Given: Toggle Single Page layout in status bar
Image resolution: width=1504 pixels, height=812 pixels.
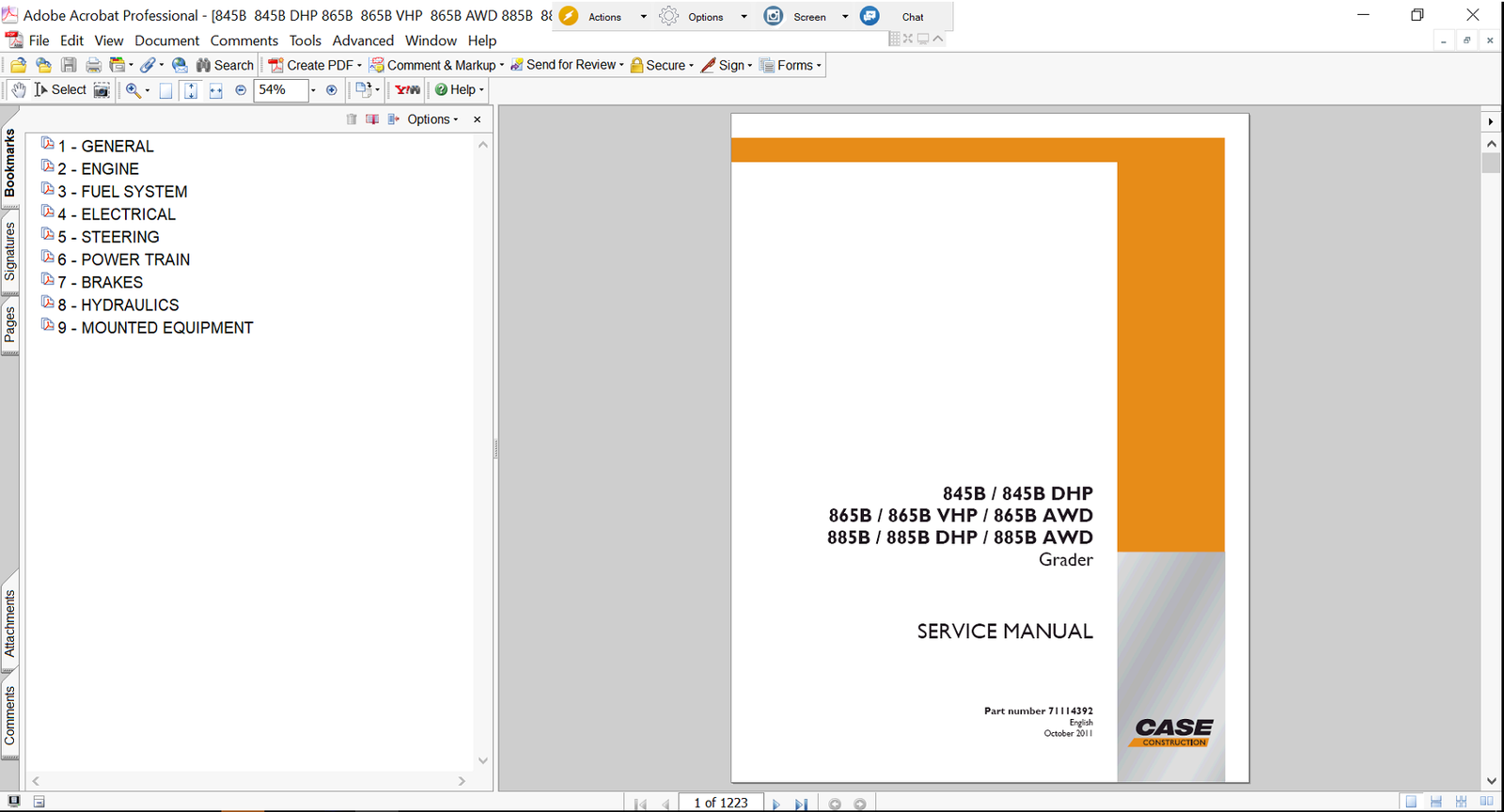Looking at the screenshot, I should 1411,802.
